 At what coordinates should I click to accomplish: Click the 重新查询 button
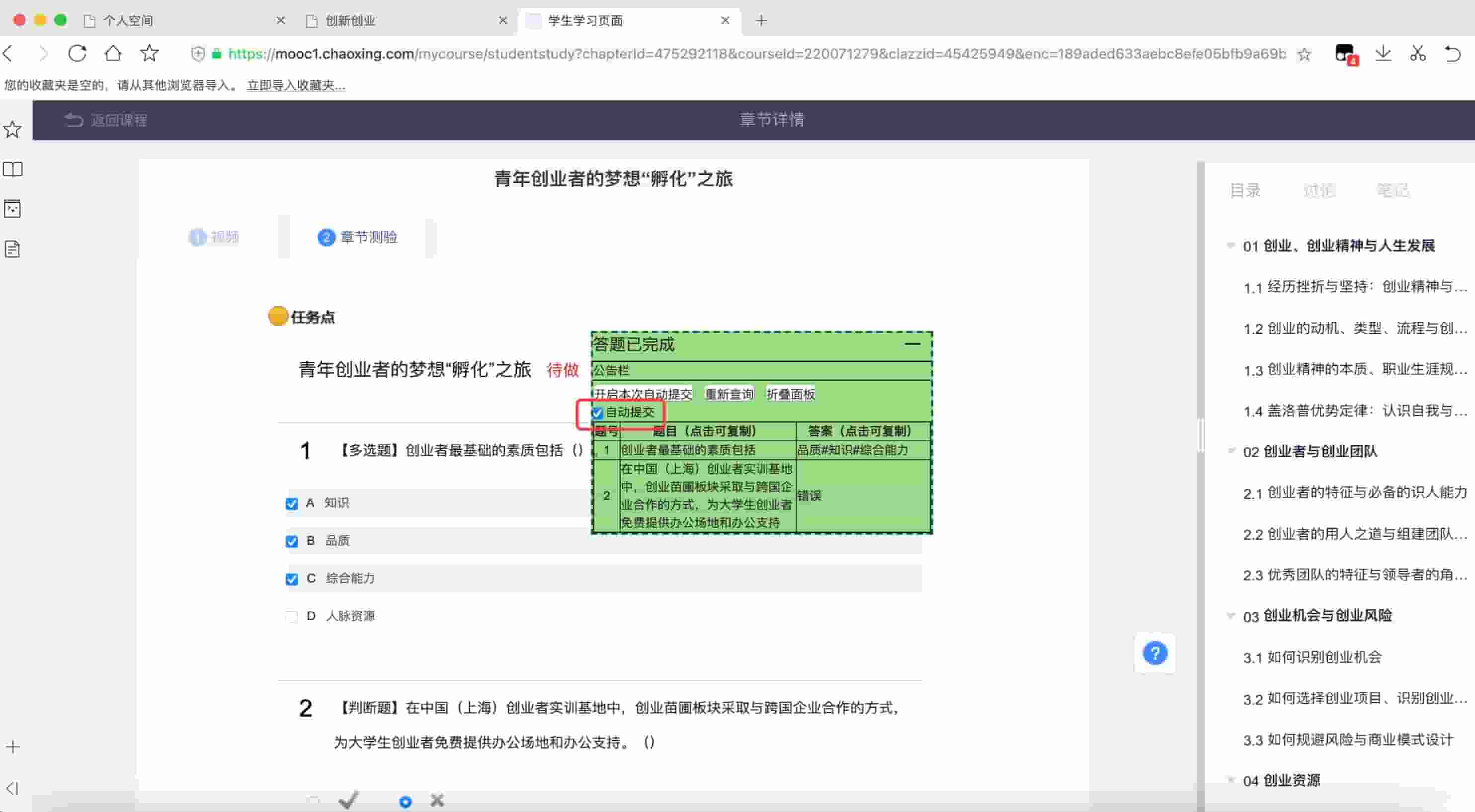click(x=729, y=394)
